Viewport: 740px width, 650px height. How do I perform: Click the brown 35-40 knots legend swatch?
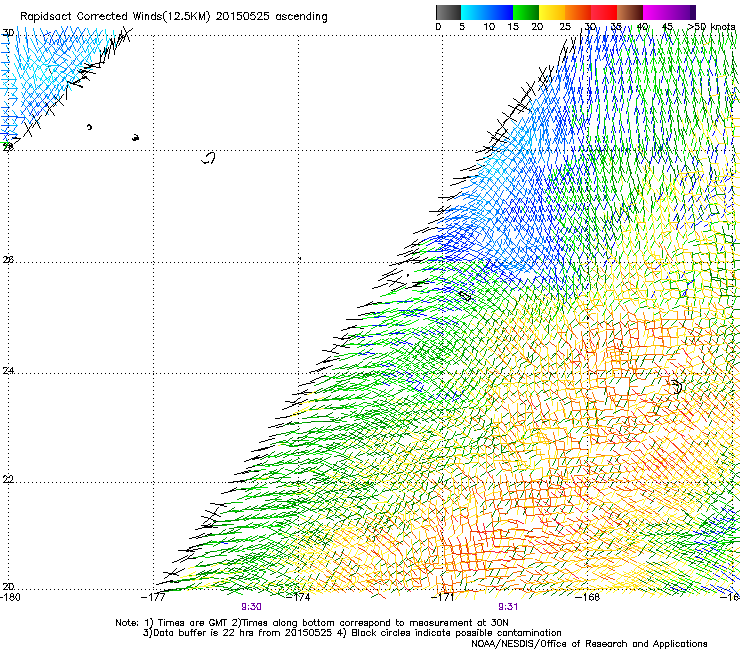coord(630,12)
